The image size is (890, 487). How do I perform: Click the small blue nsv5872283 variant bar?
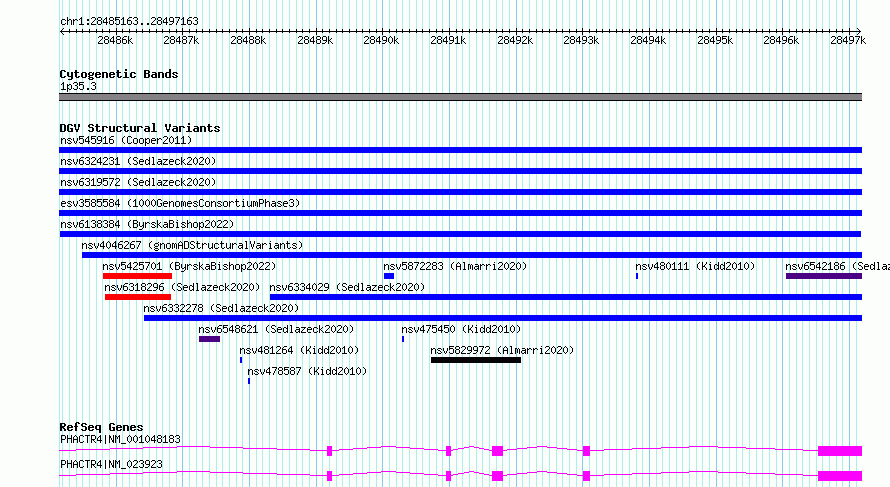389,276
